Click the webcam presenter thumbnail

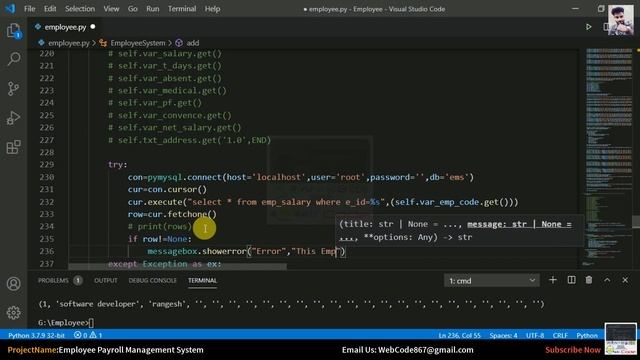pos(621,20)
